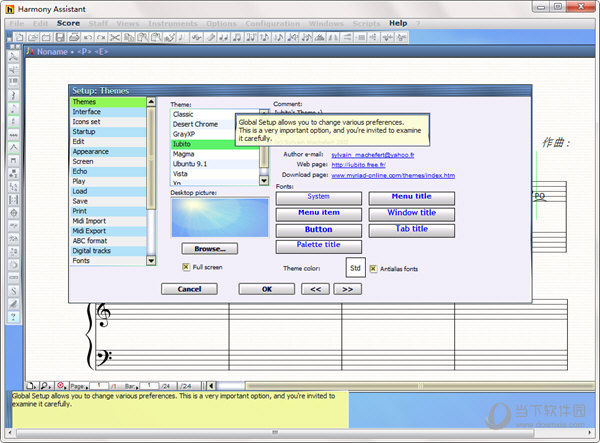
Task: Click the magnifier zoom icon in bottom bar
Action: [46, 386]
